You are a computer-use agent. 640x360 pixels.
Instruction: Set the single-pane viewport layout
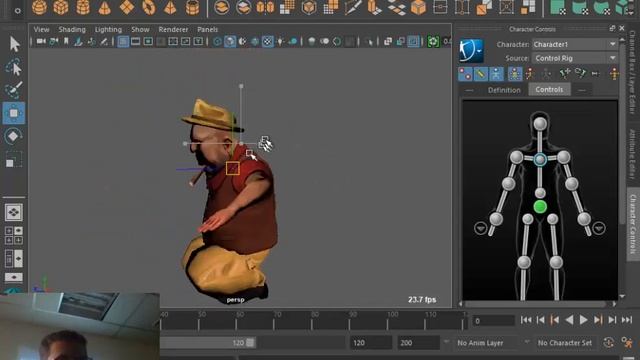[13, 212]
